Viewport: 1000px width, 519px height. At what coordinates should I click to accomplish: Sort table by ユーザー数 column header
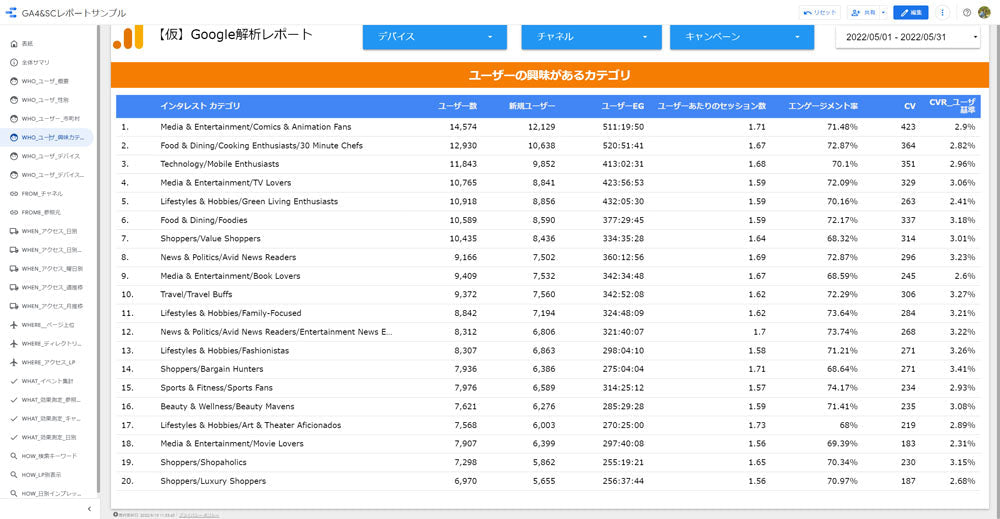click(458, 106)
